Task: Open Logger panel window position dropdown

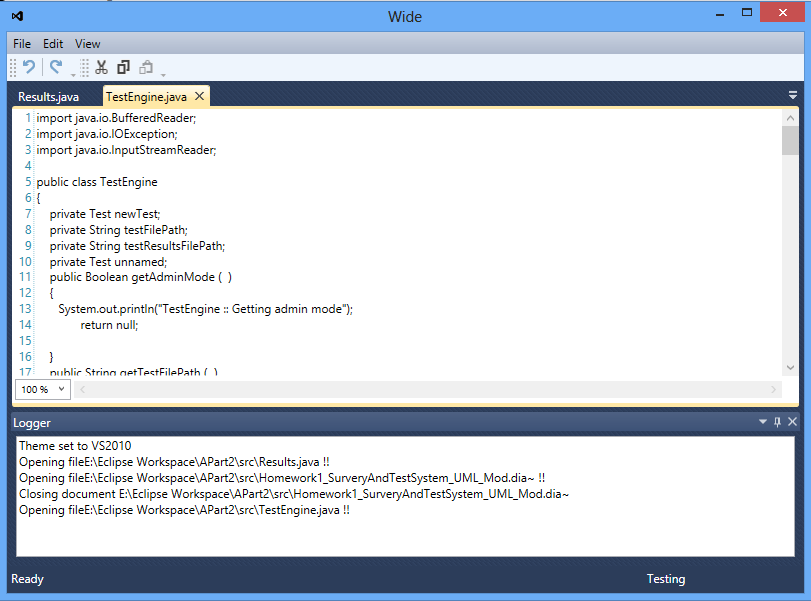Action: coord(762,422)
